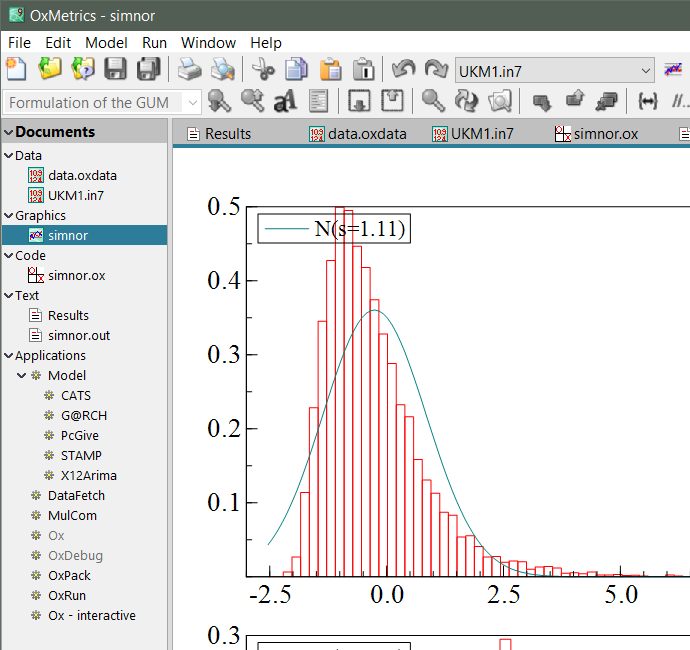
Task: Click the Redo arrow icon
Action: (436, 69)
